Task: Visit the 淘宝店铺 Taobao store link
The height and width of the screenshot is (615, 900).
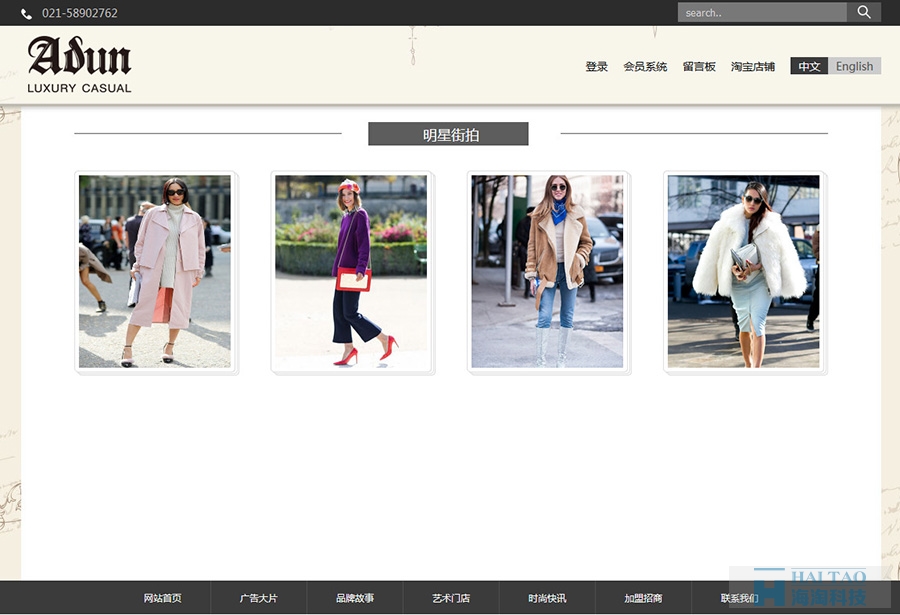Action: (753, 67)
